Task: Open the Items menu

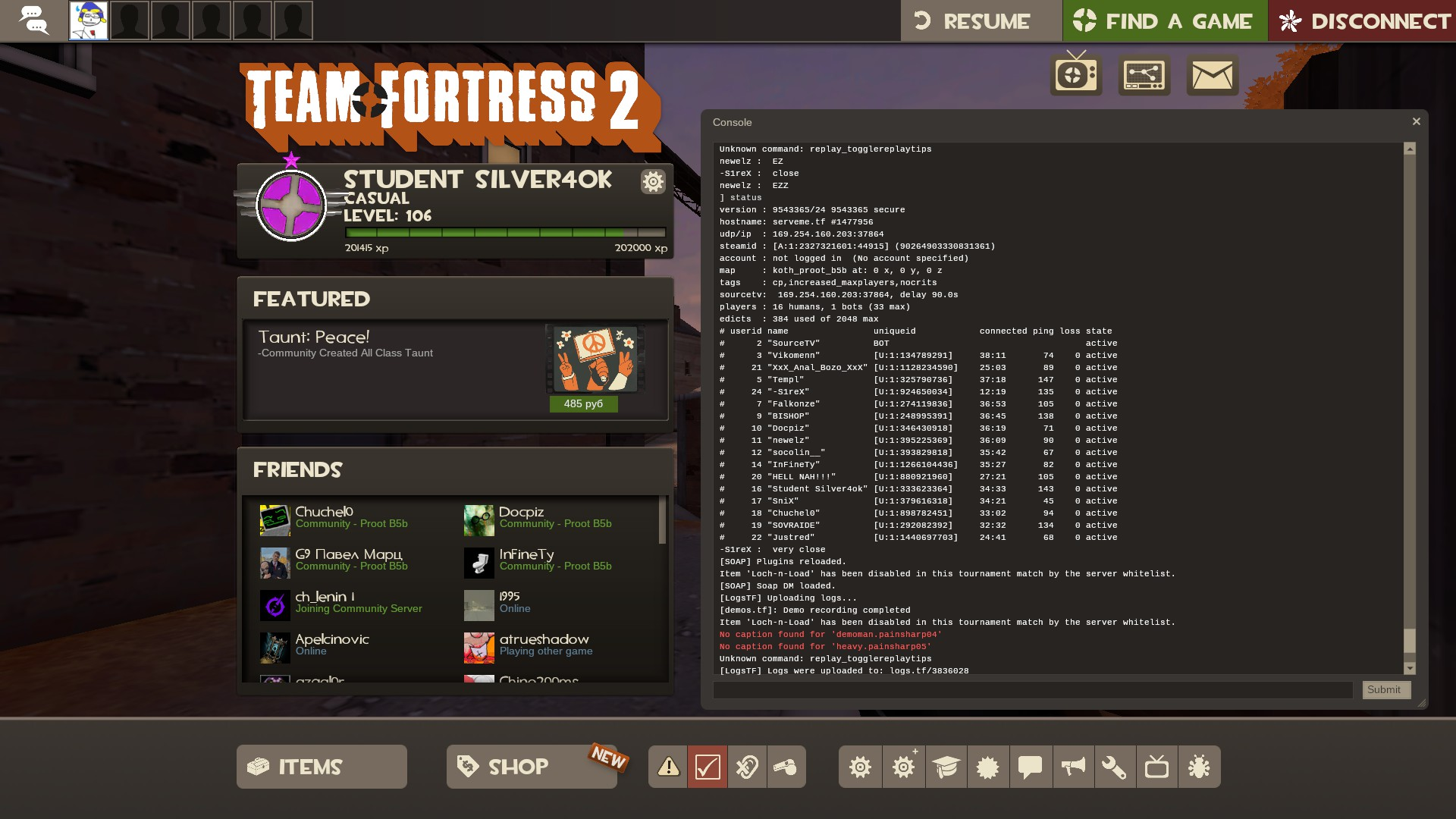Action: (x=322, y=767)
